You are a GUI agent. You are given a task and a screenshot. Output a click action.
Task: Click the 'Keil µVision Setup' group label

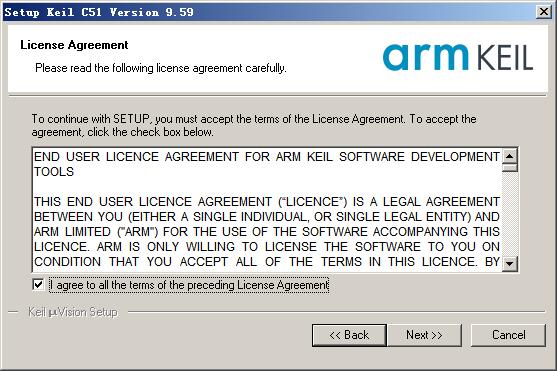coord(73,312)
